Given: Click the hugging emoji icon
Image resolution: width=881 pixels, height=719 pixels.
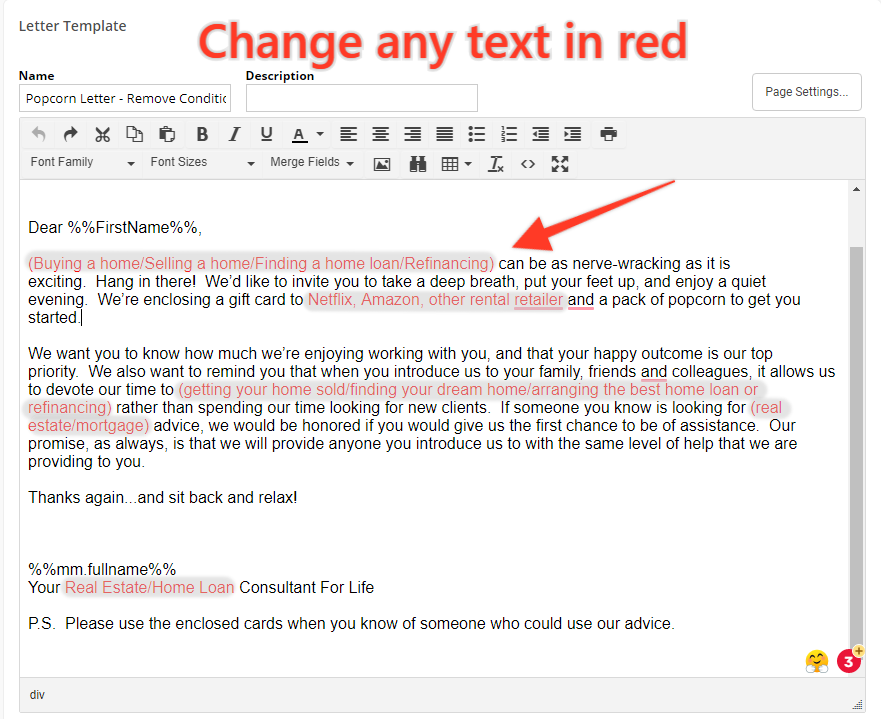Looking at the screenshot, I should 816,661.
